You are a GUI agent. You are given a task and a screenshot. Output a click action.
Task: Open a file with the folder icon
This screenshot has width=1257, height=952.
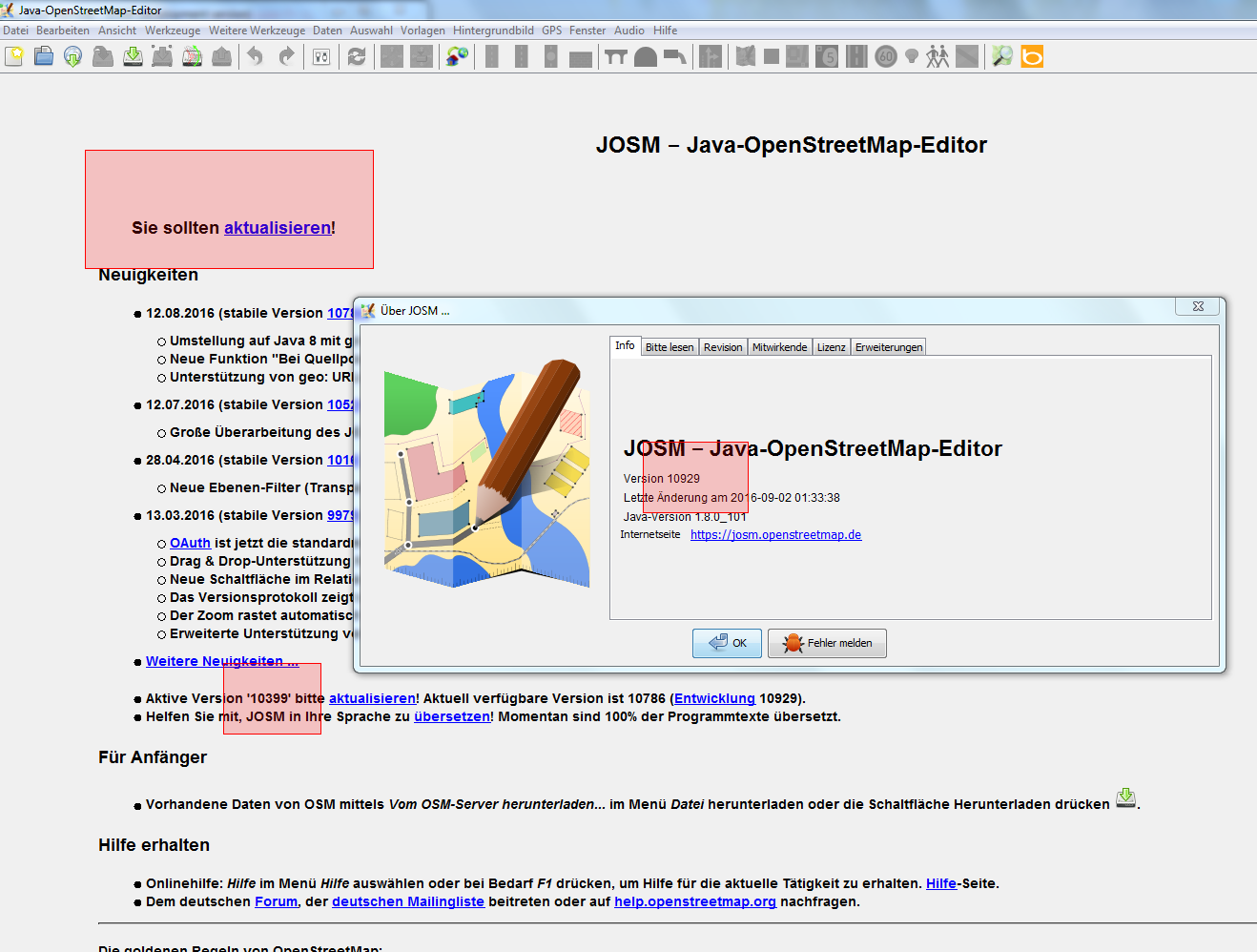coord(44,57)
